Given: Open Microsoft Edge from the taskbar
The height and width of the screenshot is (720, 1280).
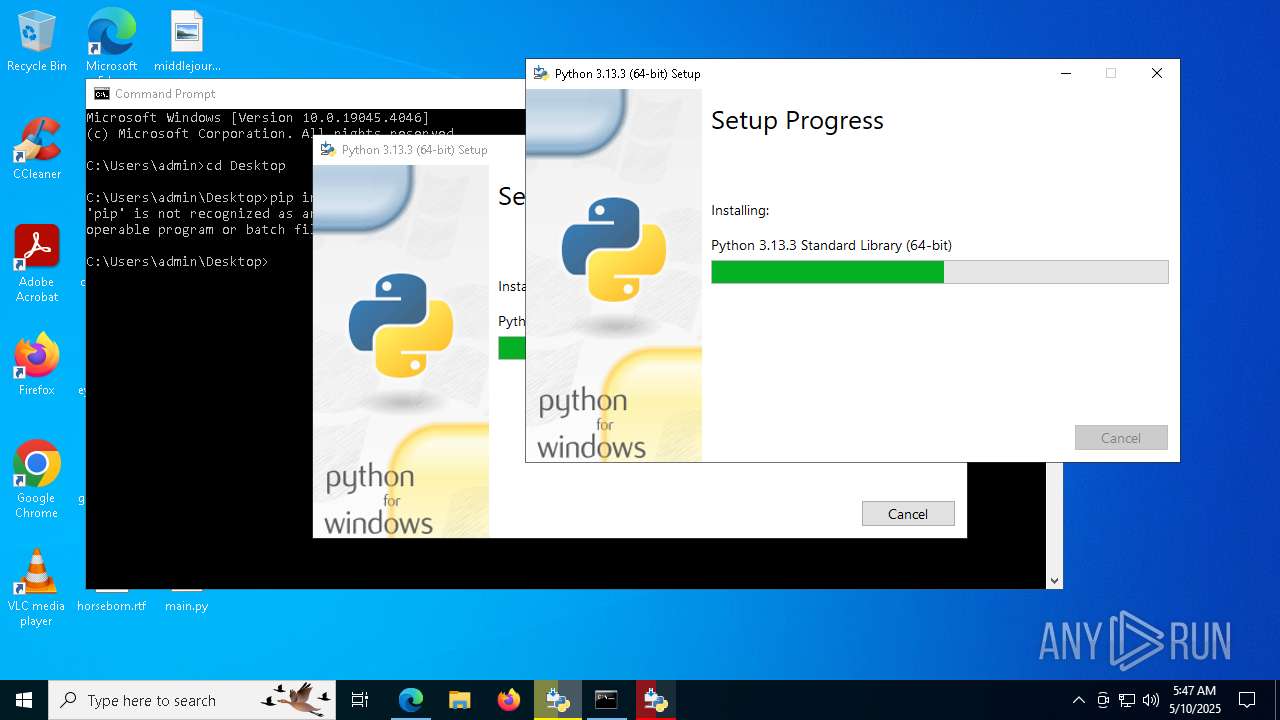Looking at the screenshot, I should click(411, 700).
